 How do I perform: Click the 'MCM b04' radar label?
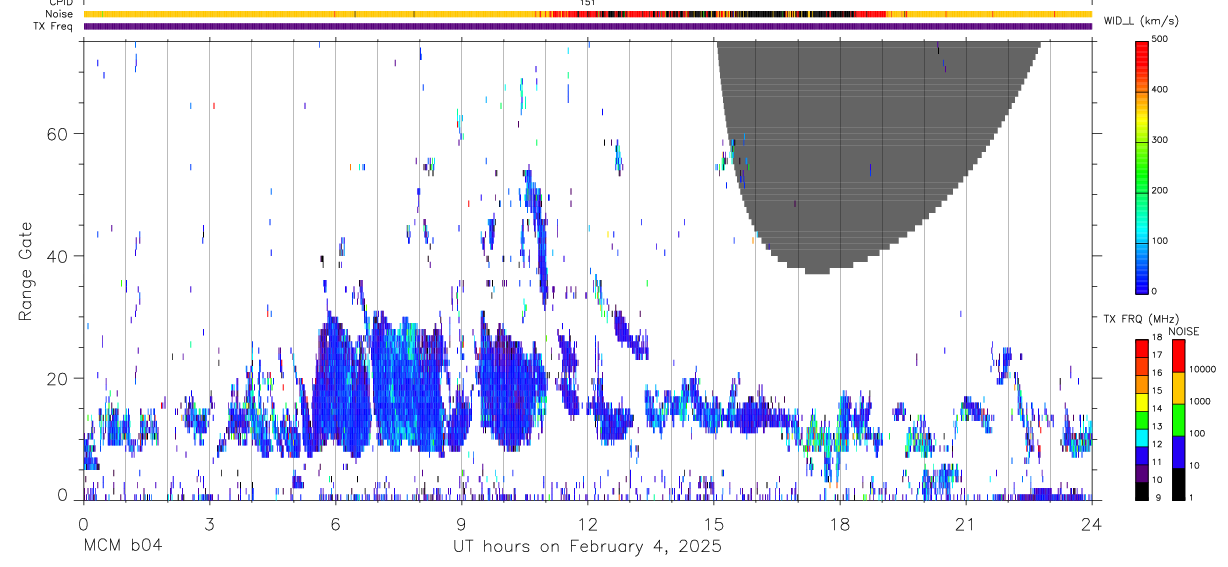click(123, 547)
